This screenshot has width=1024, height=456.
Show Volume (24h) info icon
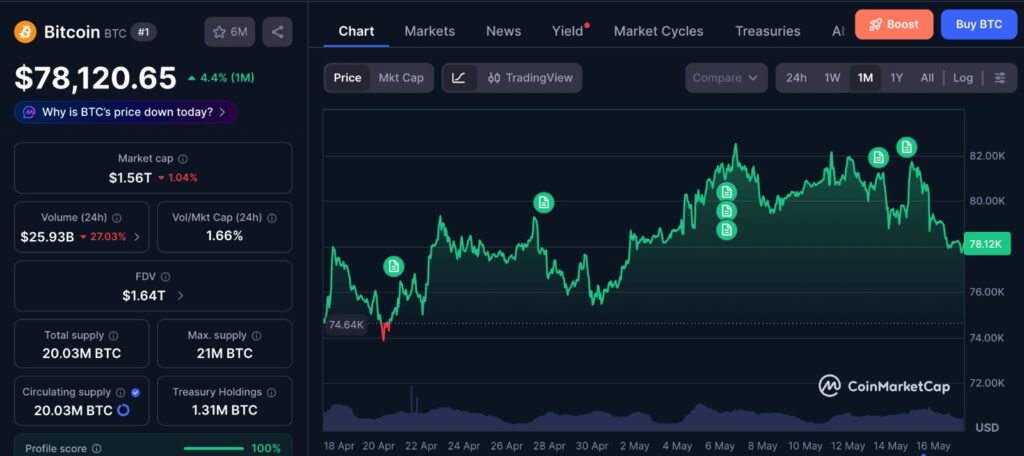coord(116,218)
